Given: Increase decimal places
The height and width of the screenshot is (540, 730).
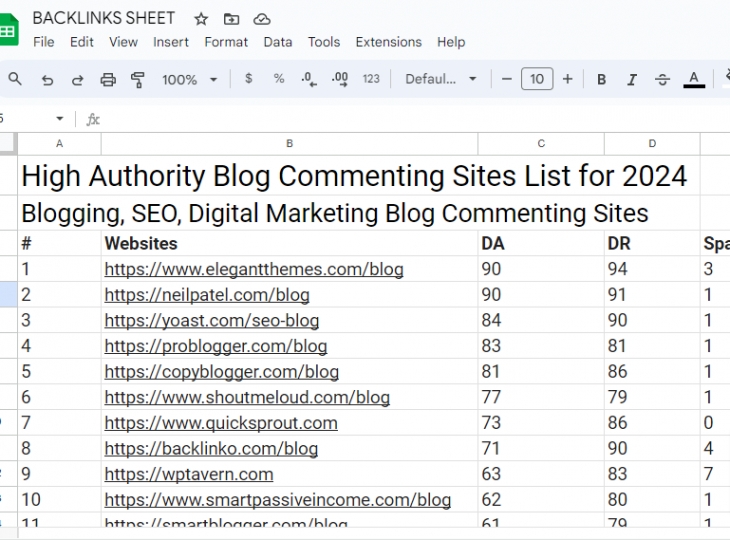Looking at the screenshot, I should point(340,79).
